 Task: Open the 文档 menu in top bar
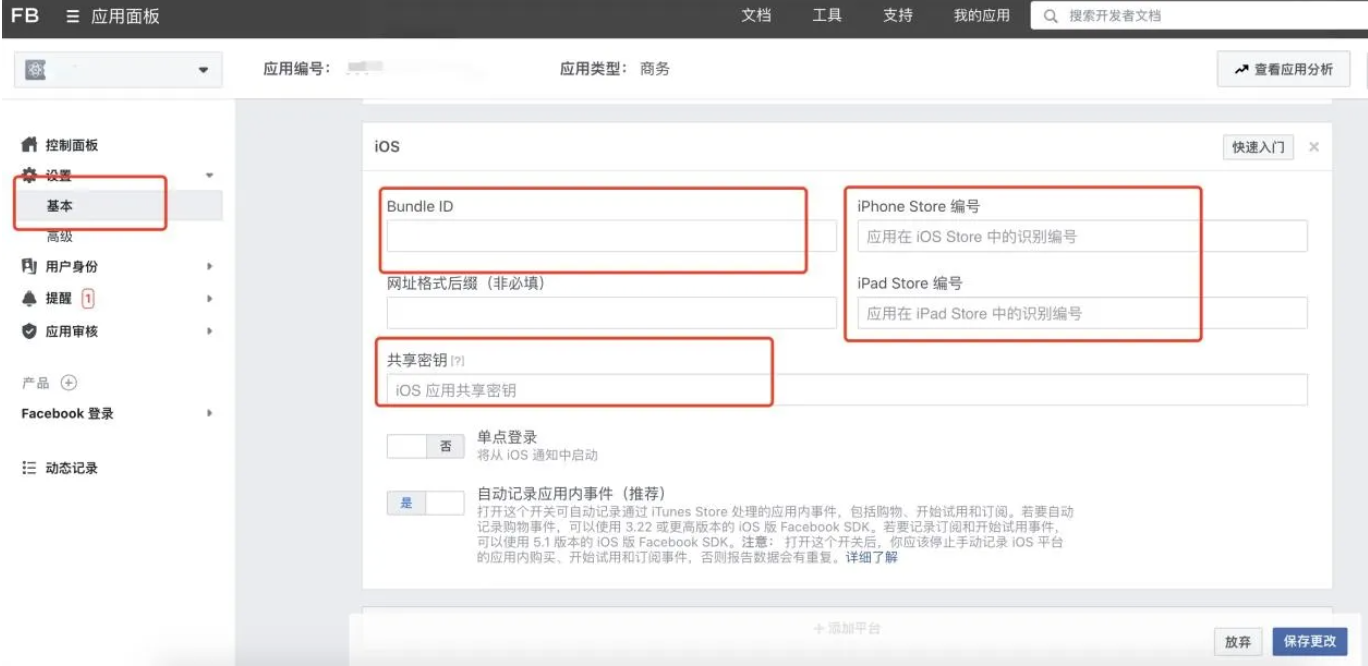tap(754, 16)
